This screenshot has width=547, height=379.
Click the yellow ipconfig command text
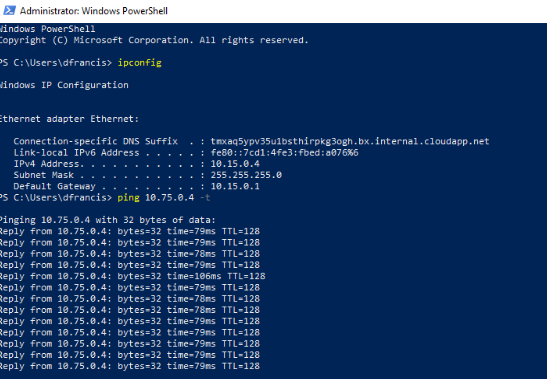pyautogui.click(x=140, y=63)
